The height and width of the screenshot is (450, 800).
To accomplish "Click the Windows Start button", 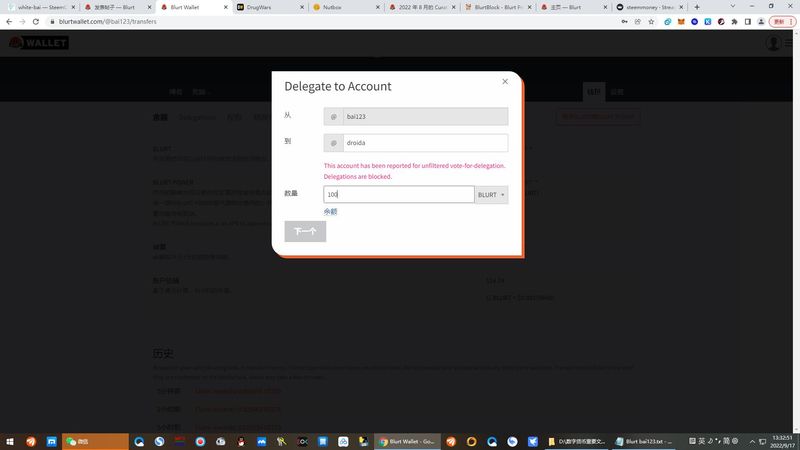I will (9, 441).
